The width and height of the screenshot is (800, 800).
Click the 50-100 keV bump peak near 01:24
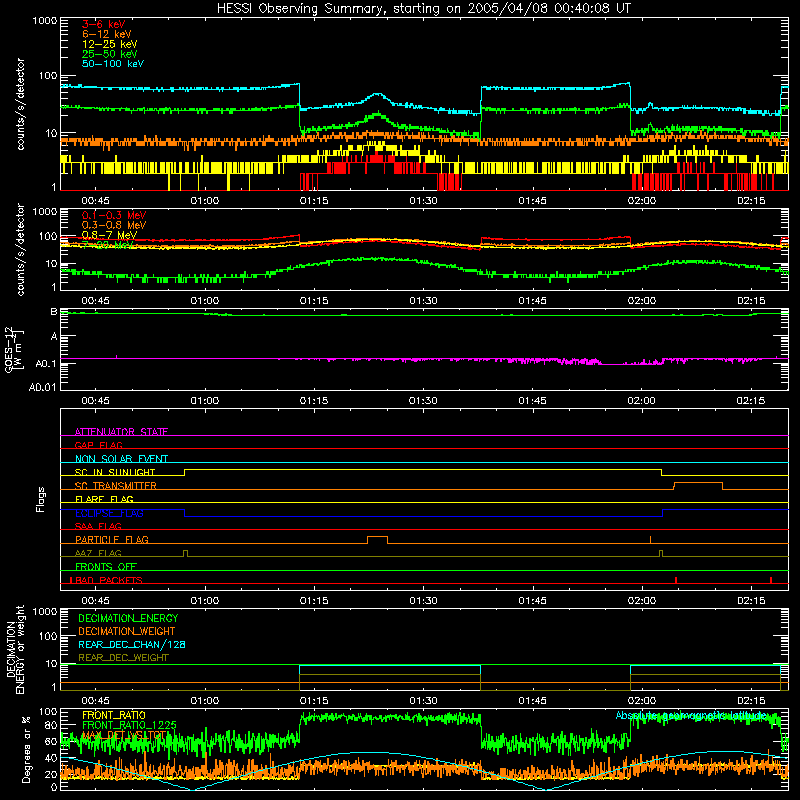pos(378,94)
